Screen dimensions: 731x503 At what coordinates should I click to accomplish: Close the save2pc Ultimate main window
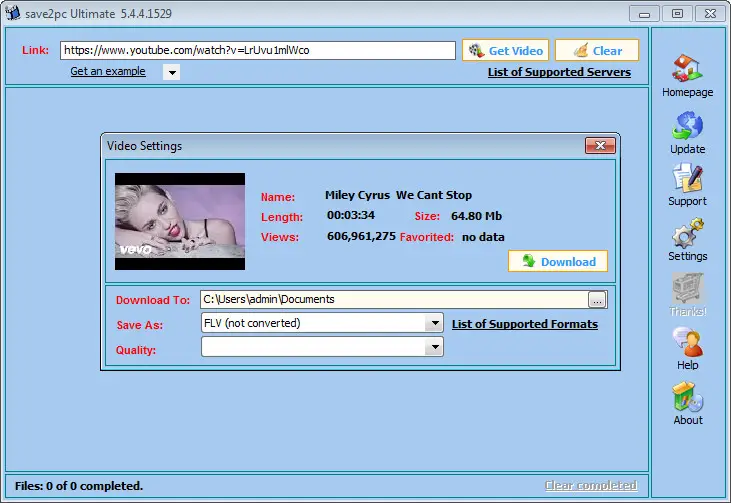point(710,14)
